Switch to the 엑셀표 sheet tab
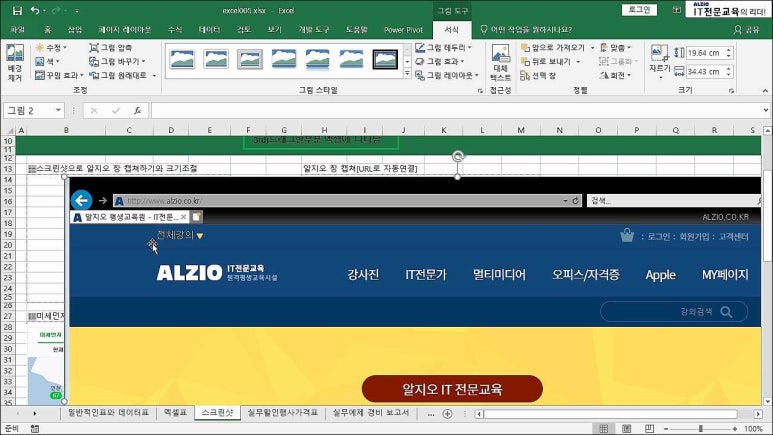Viewport: 773px width, 435px height. tap(175, 413)
